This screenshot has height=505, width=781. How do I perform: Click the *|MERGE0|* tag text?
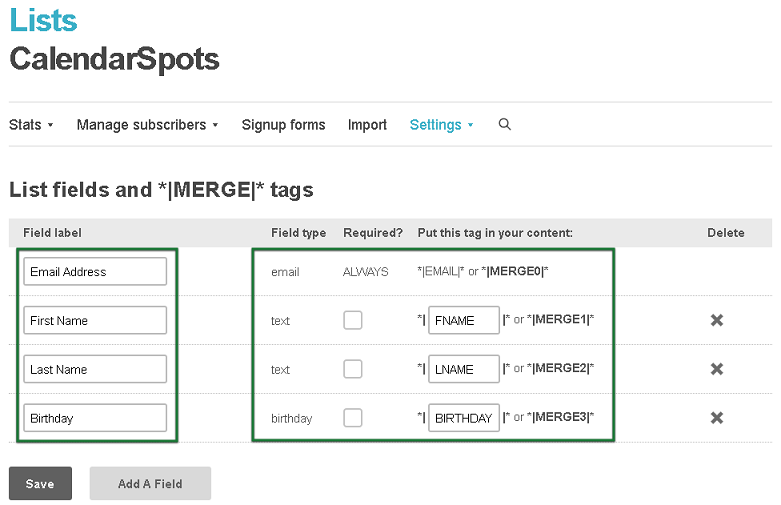click(515, 271)
